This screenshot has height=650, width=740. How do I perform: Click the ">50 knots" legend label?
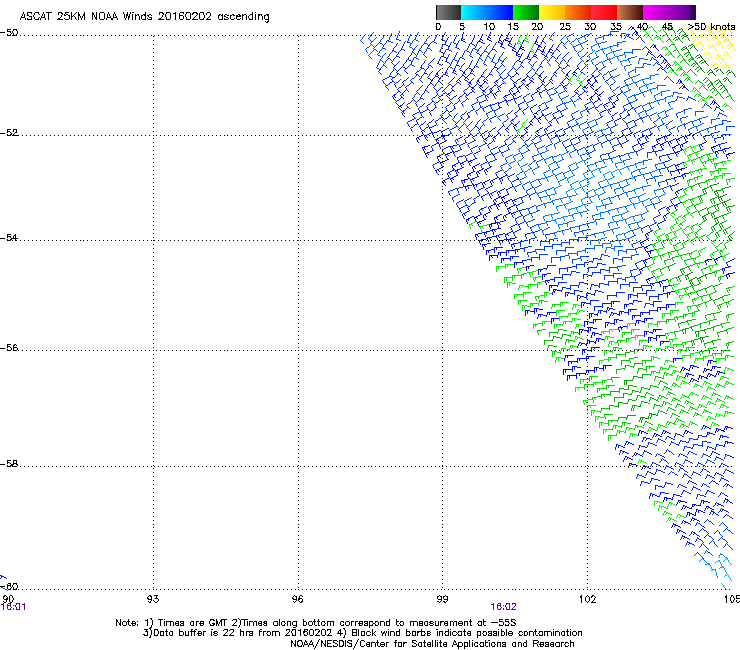pos(711,26)
